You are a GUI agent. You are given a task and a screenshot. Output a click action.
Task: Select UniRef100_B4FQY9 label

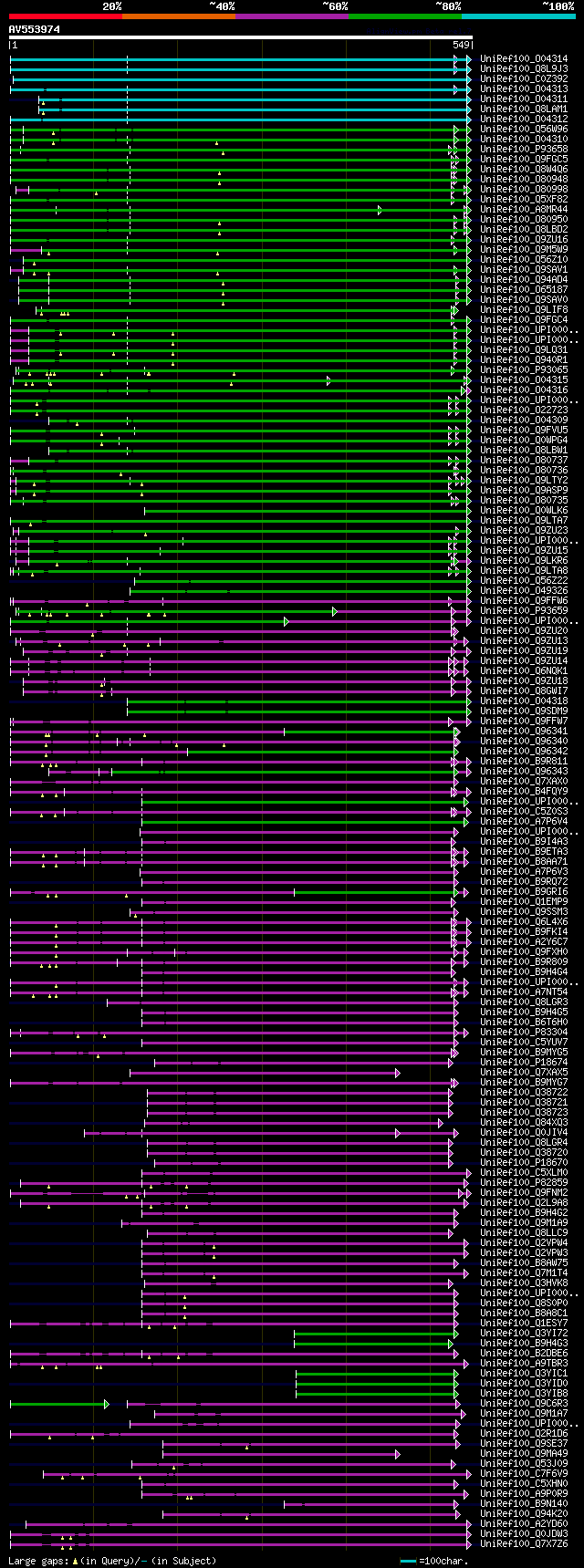pos(524,791)
